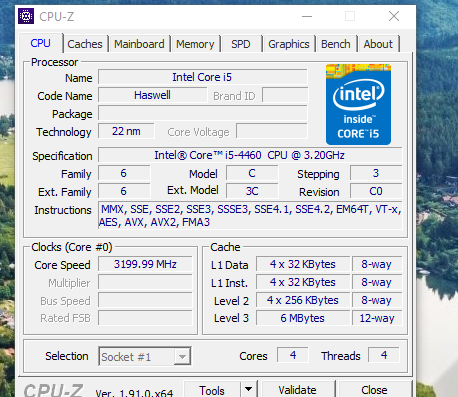Close the CPU-Z window with X
This screenshot has height=397, width=458.
(x=394, y=16)
